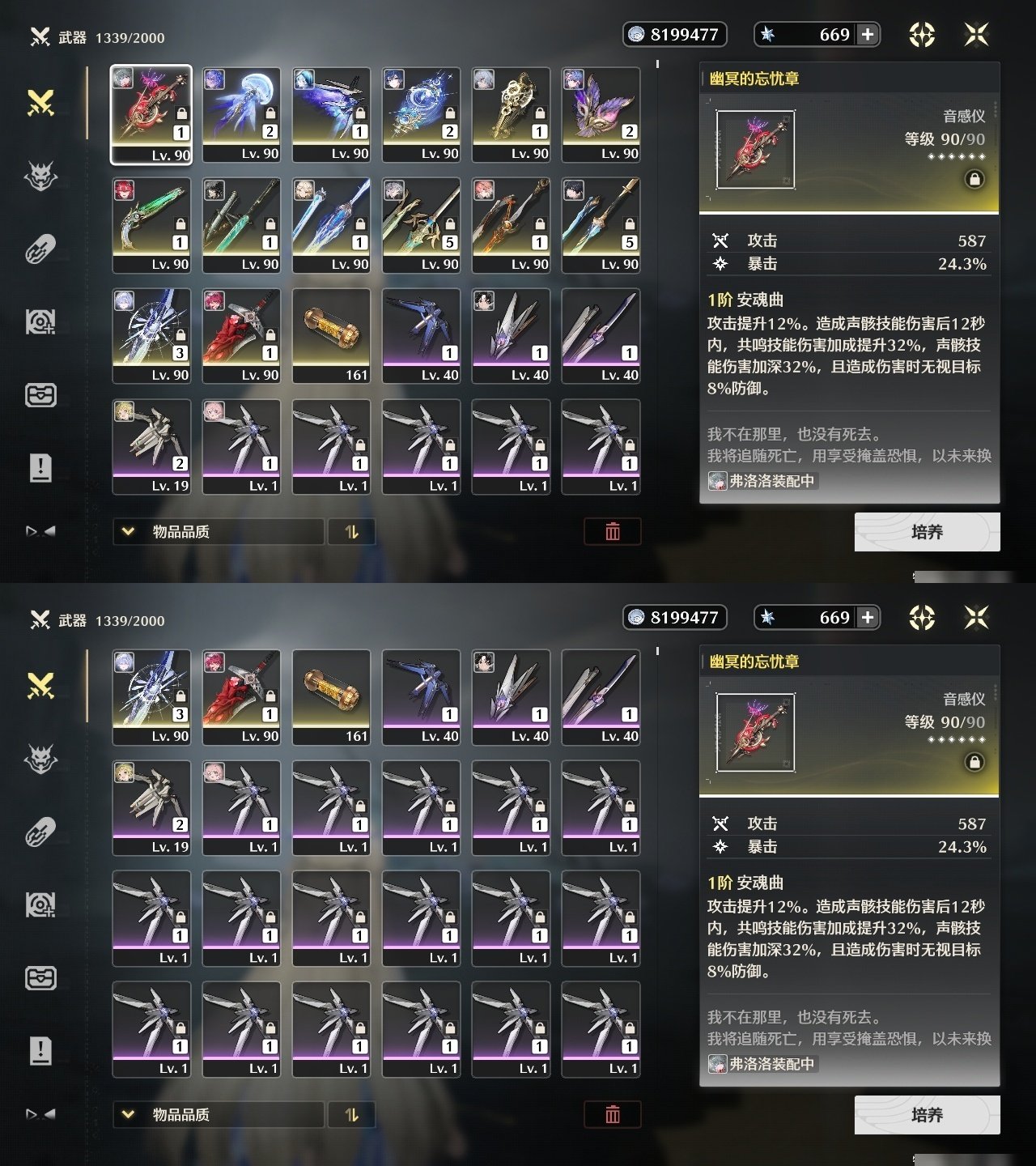Select the red violin weapon at Lv. 90

(x=151, y=115)
